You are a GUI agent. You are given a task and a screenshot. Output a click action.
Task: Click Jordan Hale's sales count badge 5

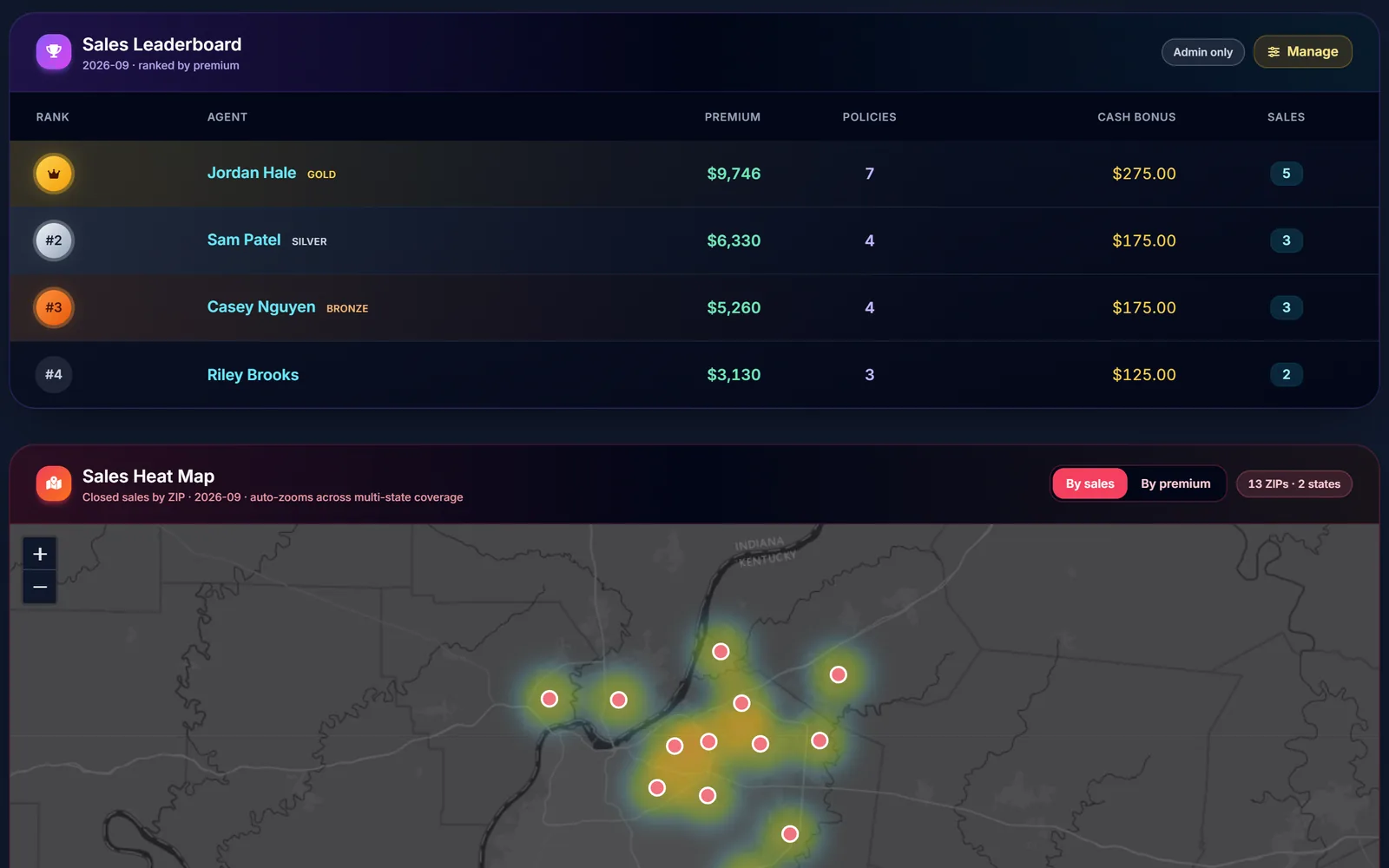(x=1287, y=174)
